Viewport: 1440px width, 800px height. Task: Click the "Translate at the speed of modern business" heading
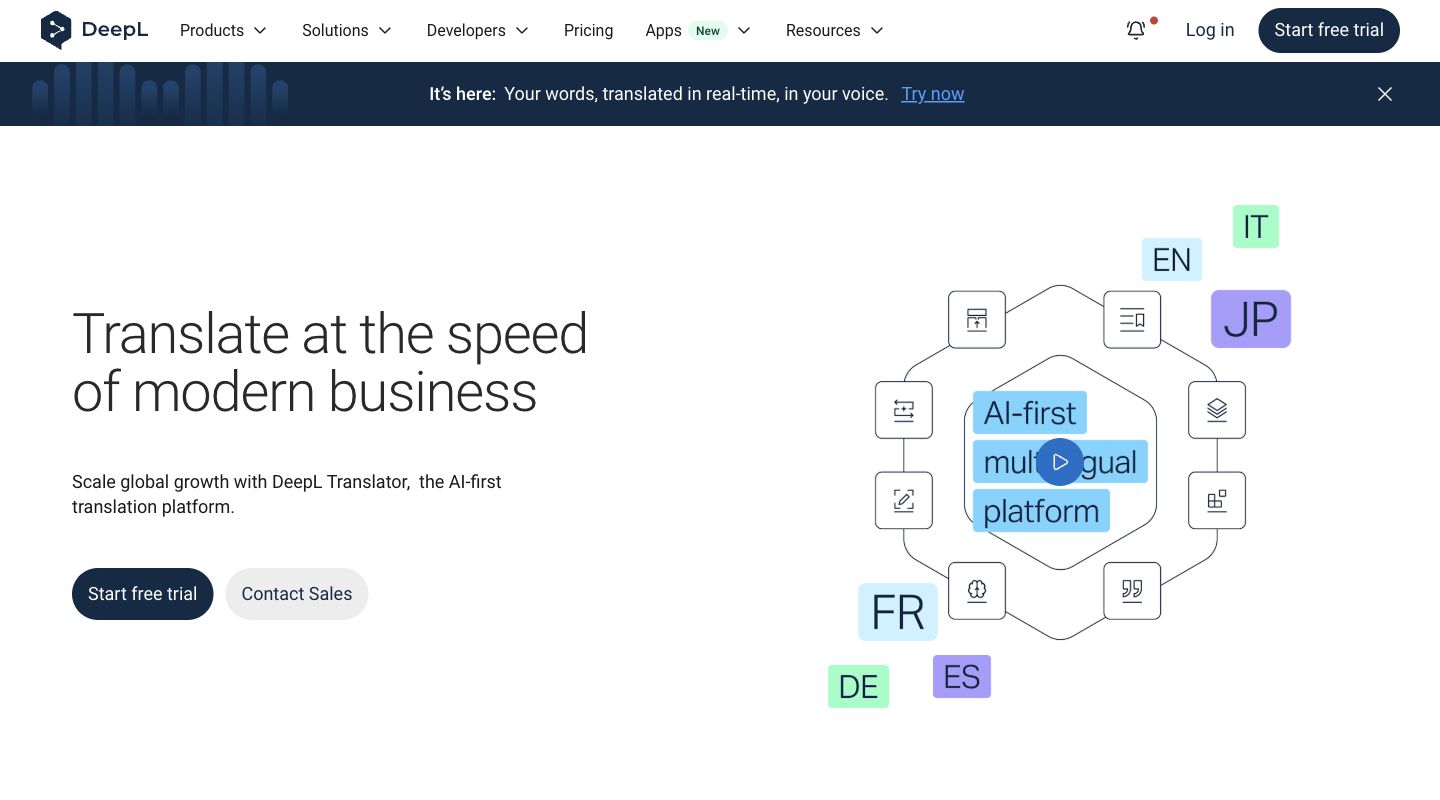[x=330, y=362]
